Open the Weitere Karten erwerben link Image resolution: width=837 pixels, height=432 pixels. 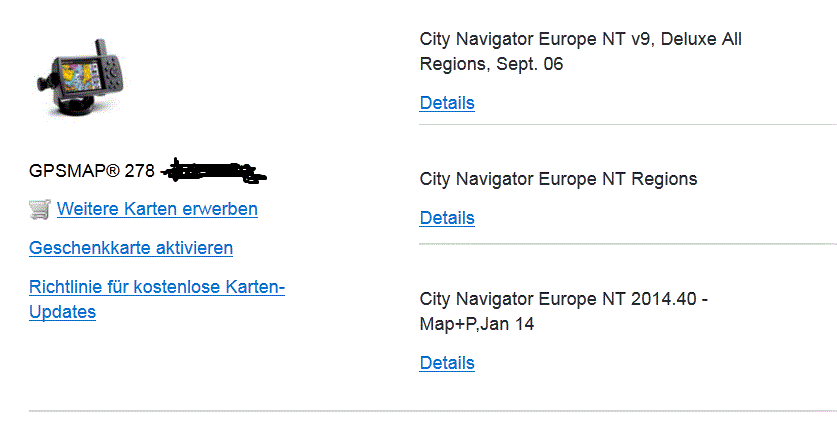157,209
